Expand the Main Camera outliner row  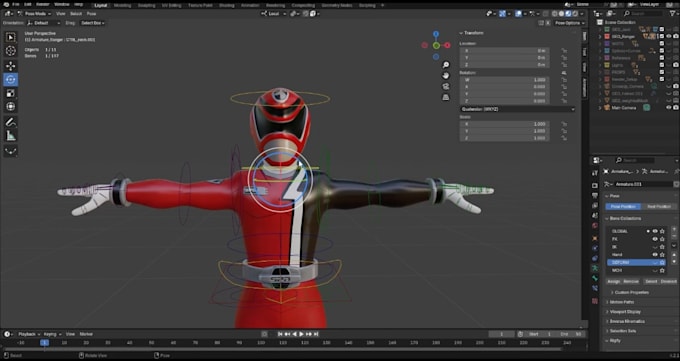click(x=600, y=108)
